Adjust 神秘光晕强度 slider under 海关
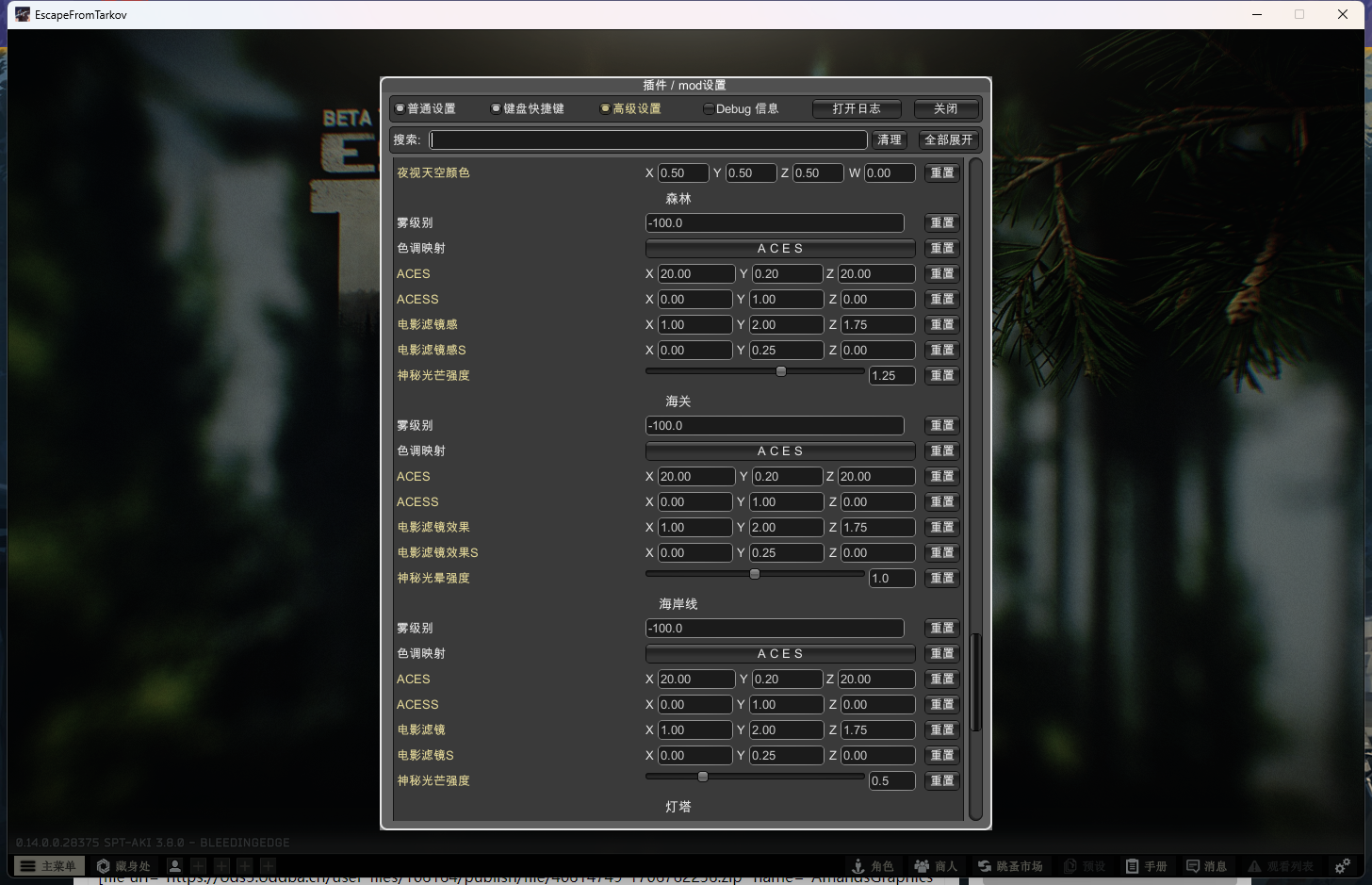 [x=755, y=574]
